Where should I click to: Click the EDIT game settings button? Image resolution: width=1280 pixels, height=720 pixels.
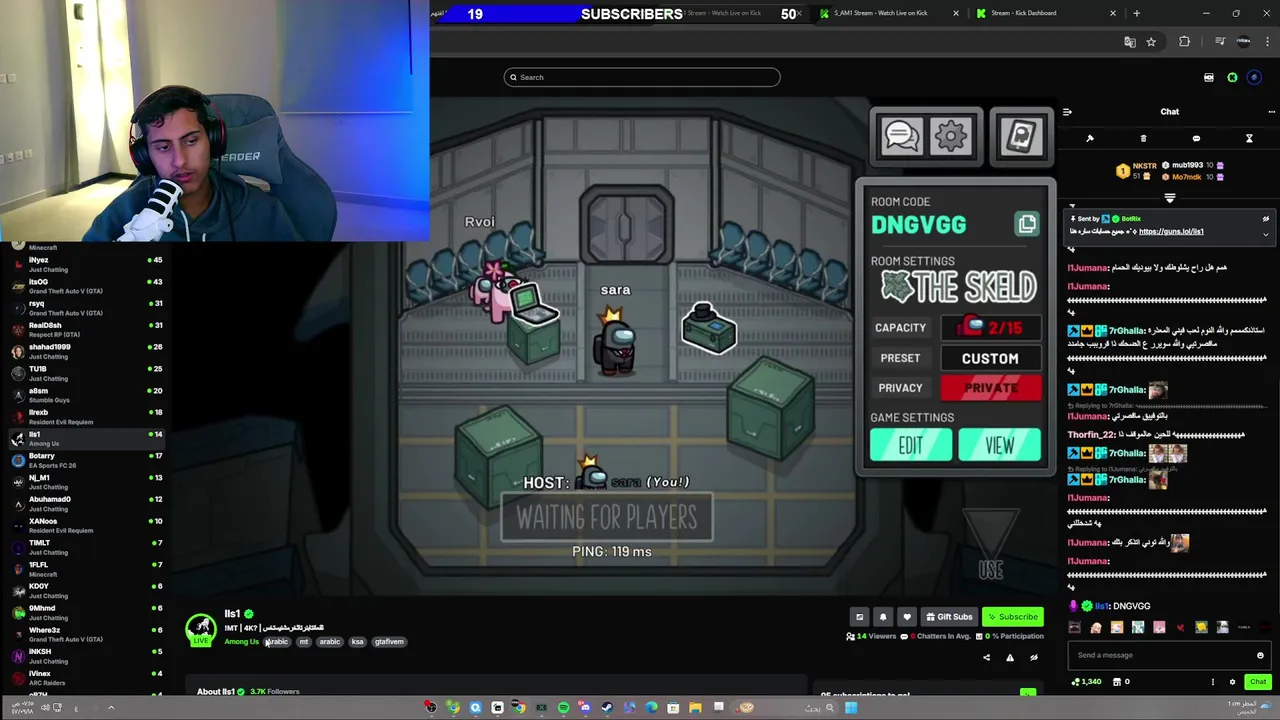pos(910,446)
